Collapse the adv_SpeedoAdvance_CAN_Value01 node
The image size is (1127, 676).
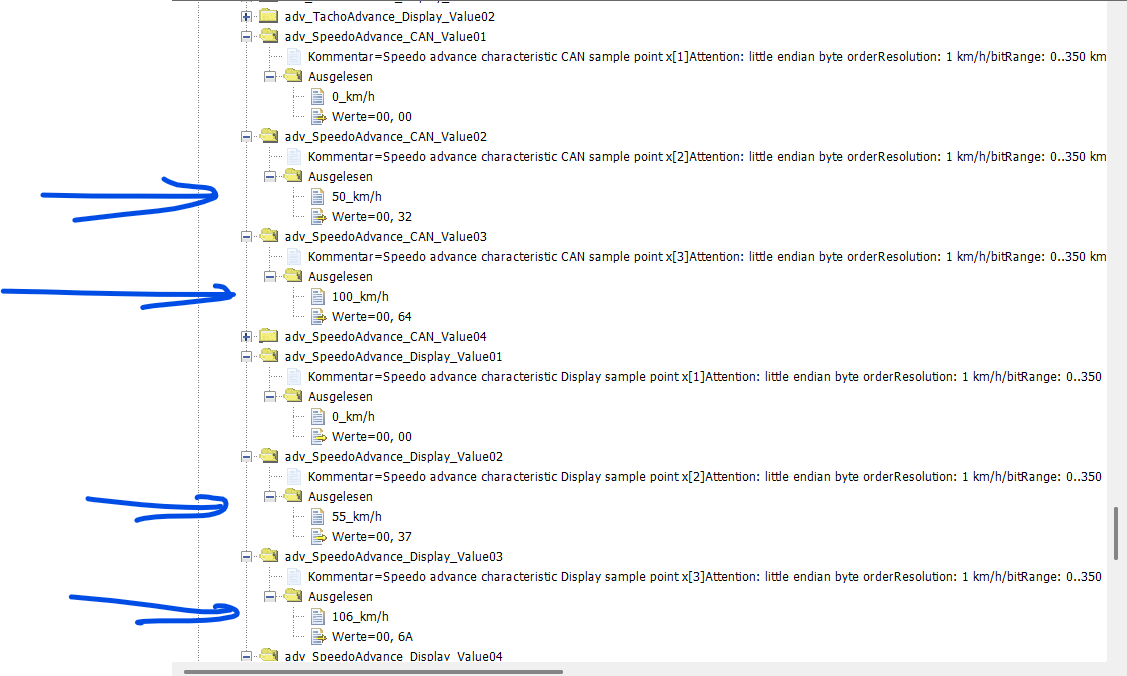pos(247,37)
